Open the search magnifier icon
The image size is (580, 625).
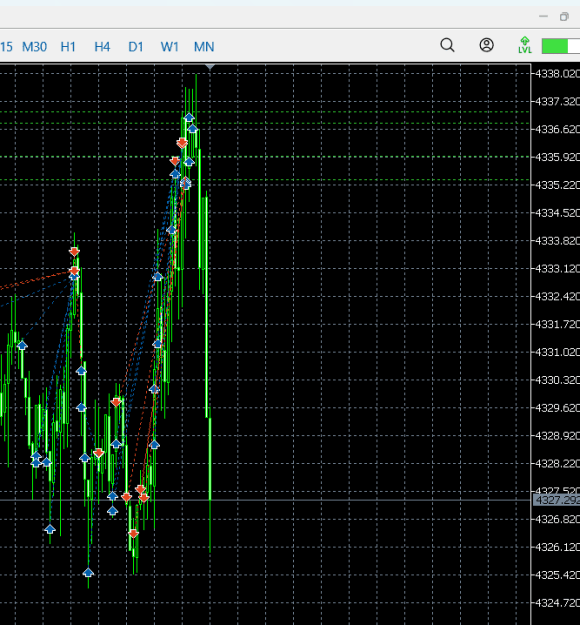coord(447,45)
